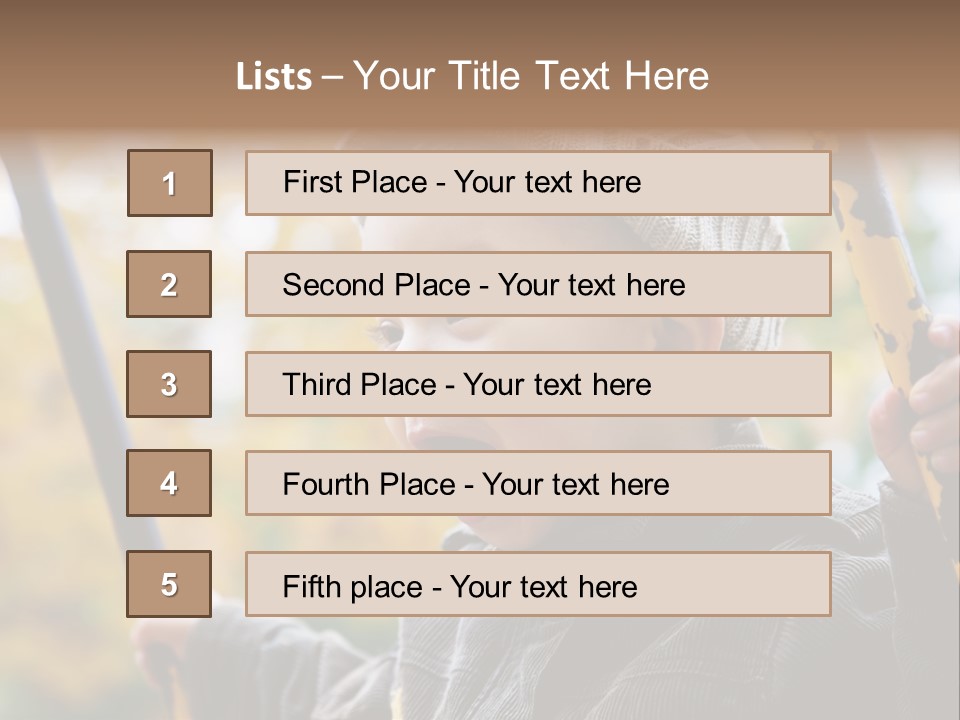Click the number 5 box
Screen dimensions: 960x720
click(169, 584)
